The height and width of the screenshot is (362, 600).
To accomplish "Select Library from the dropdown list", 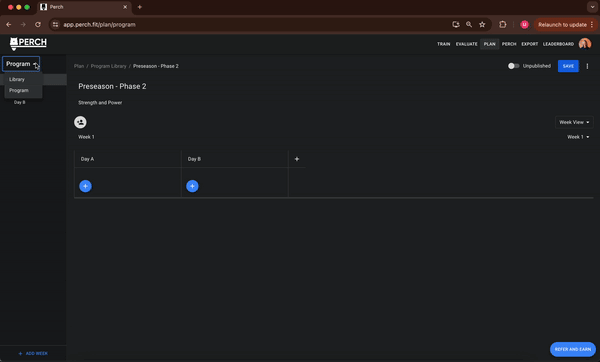I will pyautogui.click(x=23, y=79).
